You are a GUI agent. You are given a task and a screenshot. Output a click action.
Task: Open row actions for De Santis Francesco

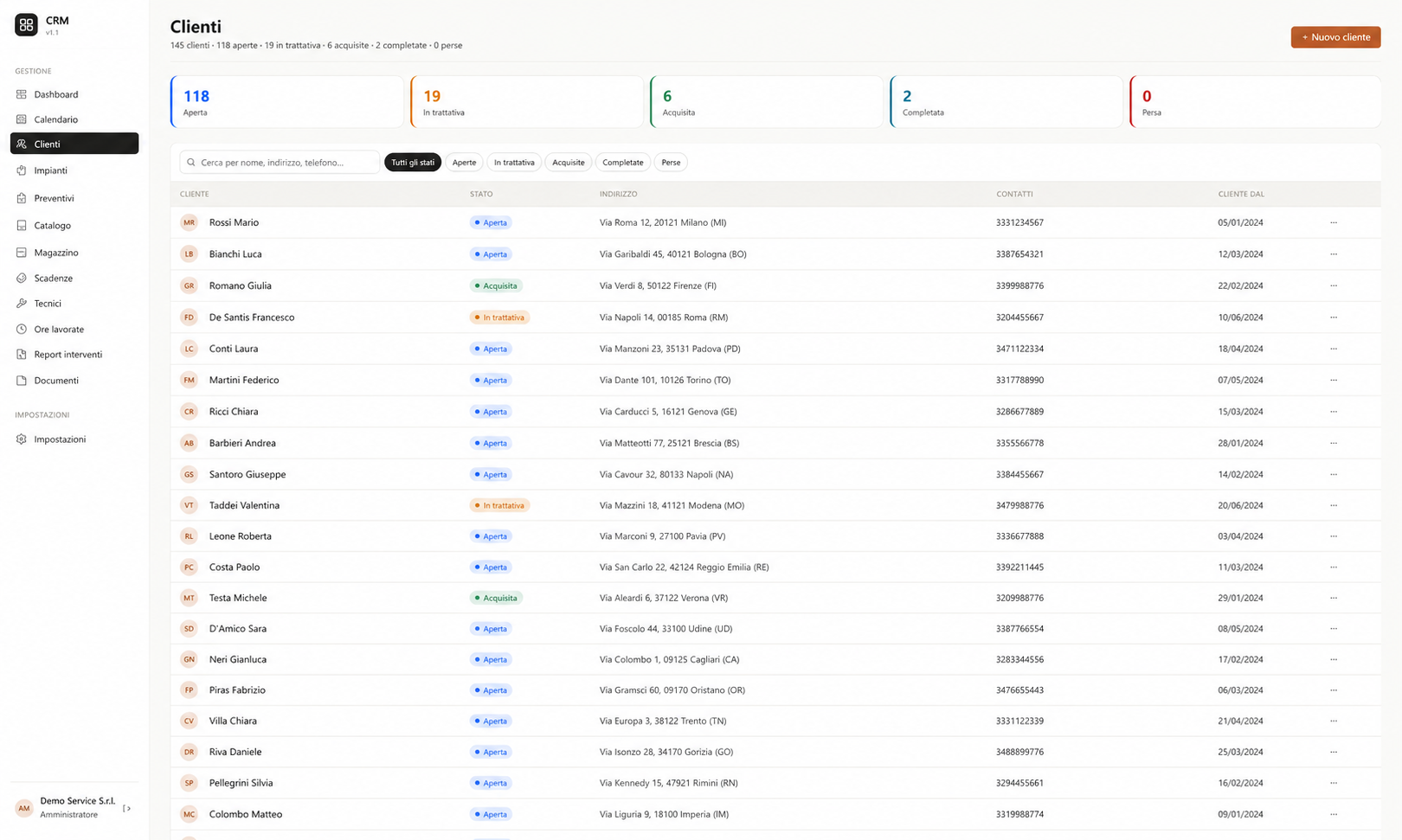[x=1334, y=317]
